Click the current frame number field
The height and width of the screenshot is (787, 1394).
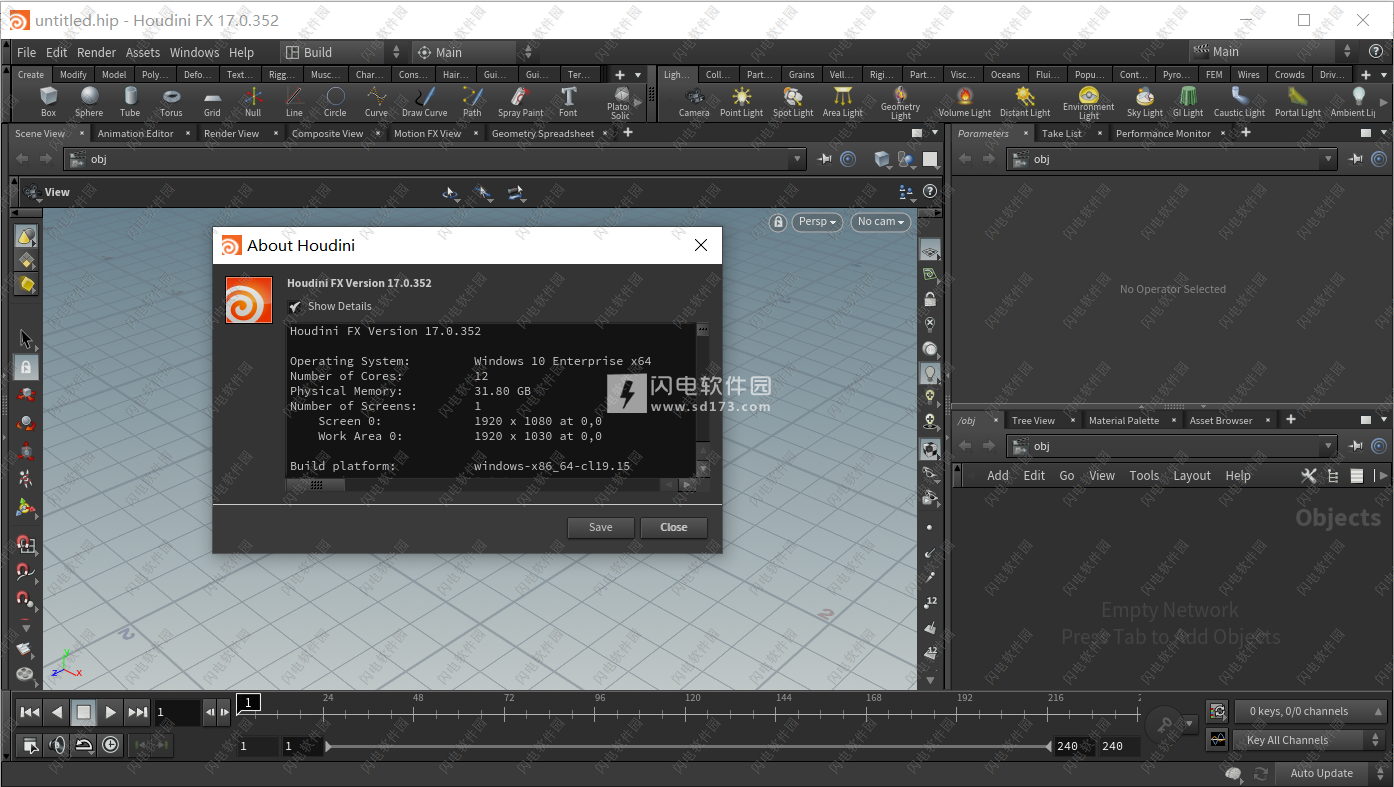pyautogui.click(x=177, y=712)
